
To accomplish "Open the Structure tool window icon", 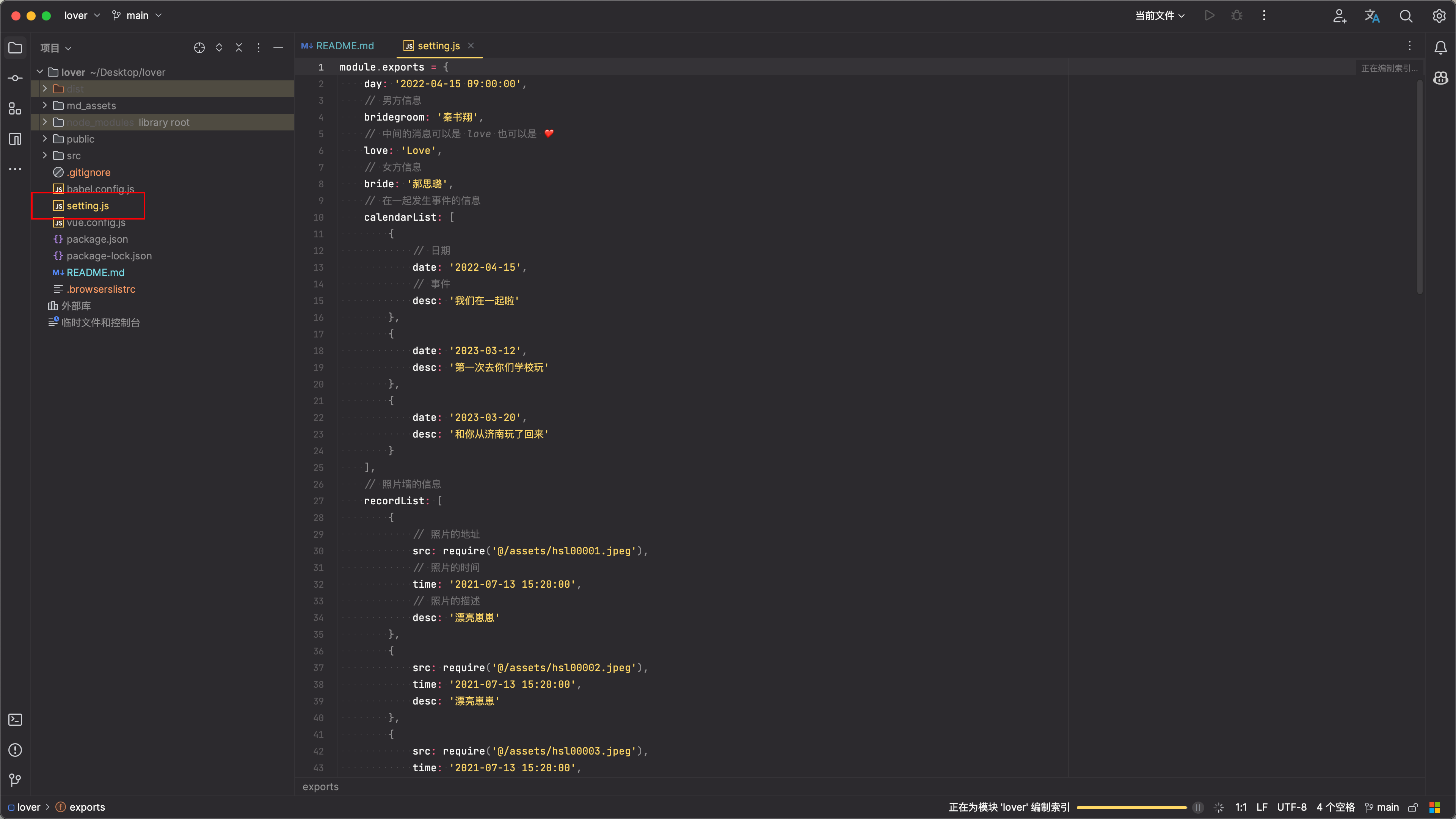I will pos(15,108).
